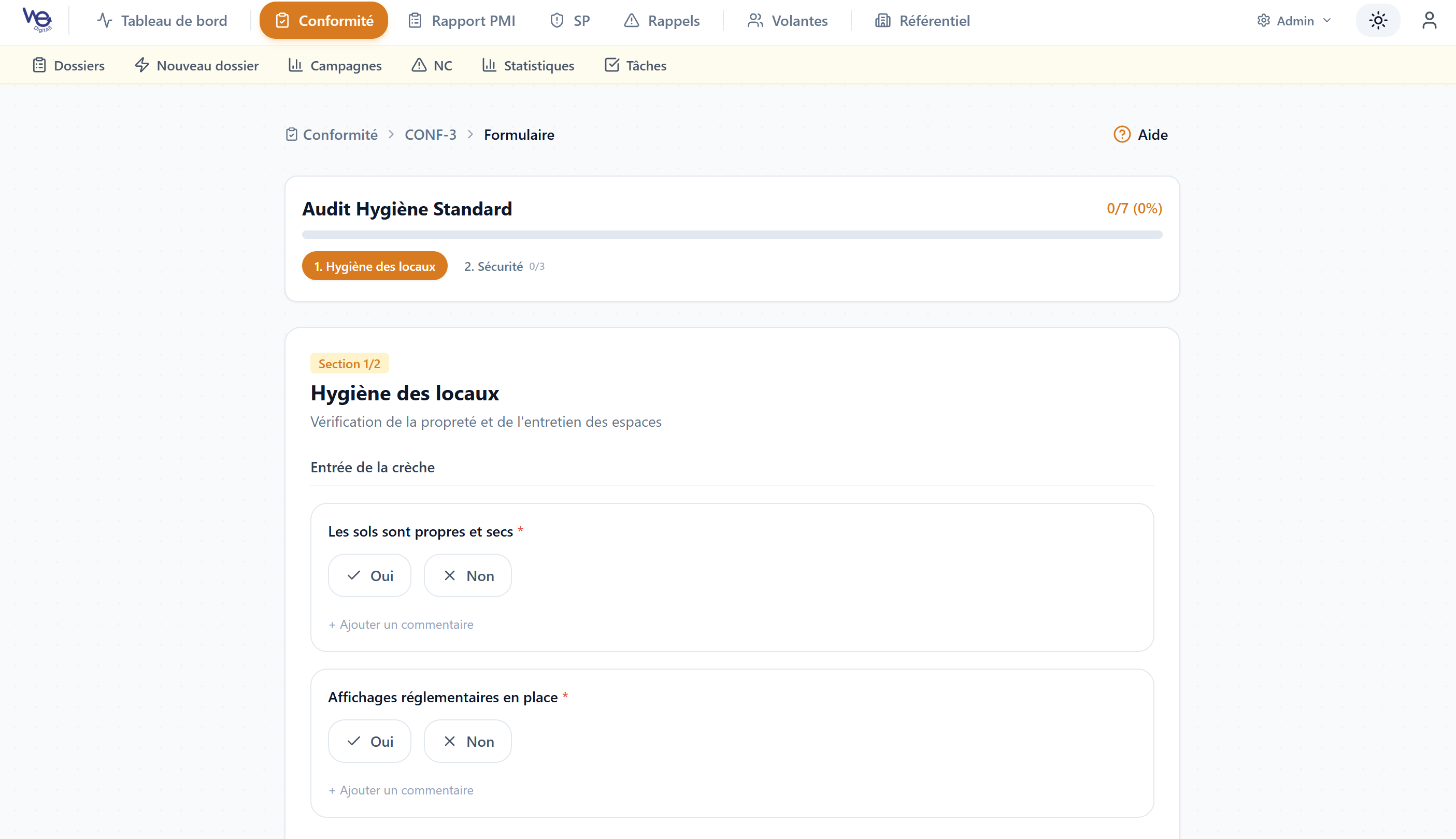The image size is (1456, 839).
Task: Answer Non for Affichages réglementaires
Action: point(467,742)
